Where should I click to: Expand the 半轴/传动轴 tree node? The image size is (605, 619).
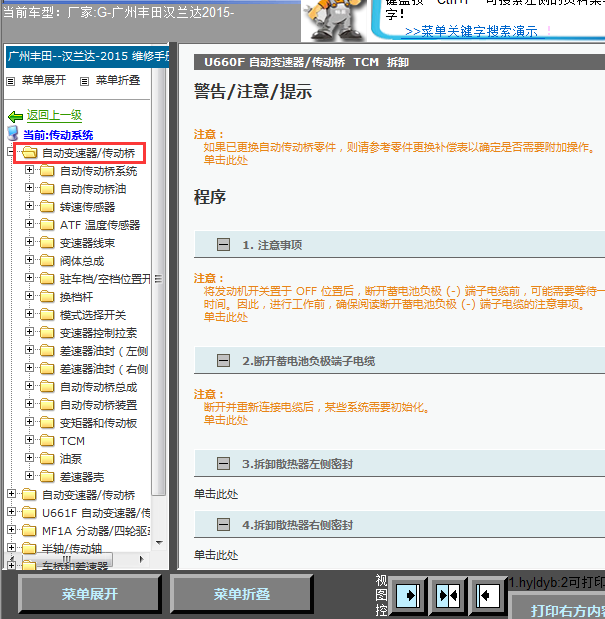11,548
